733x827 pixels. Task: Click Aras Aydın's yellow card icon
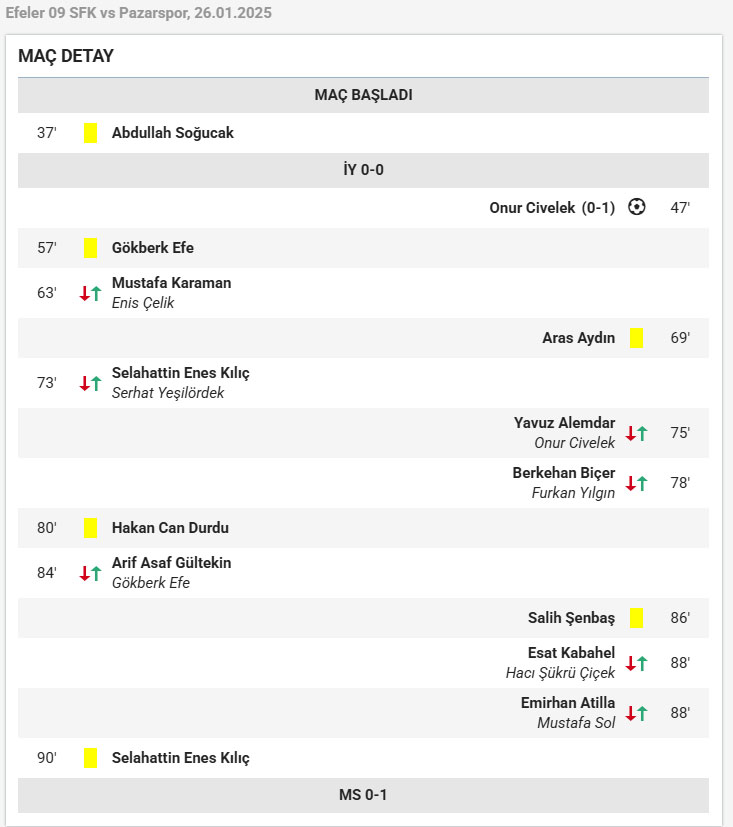(x=637, y=338)
